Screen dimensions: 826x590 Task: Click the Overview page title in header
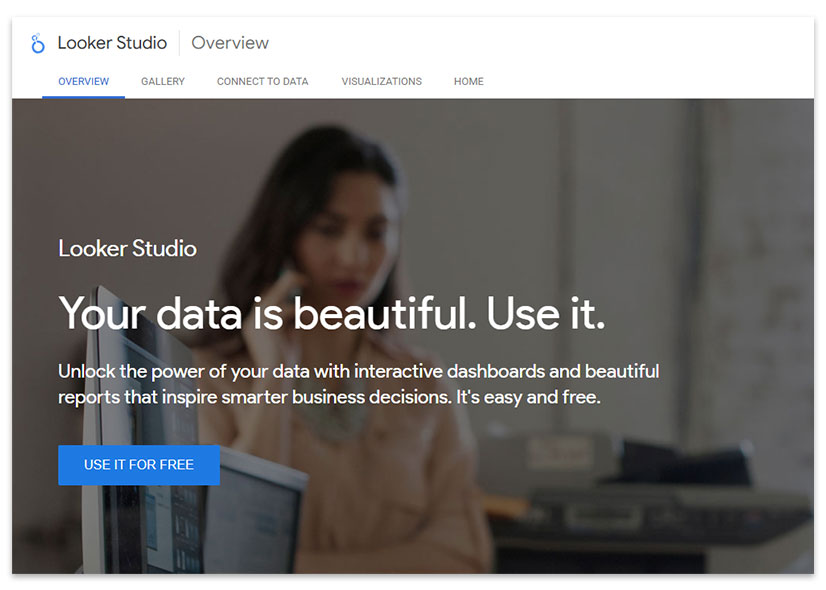point(229,43)
